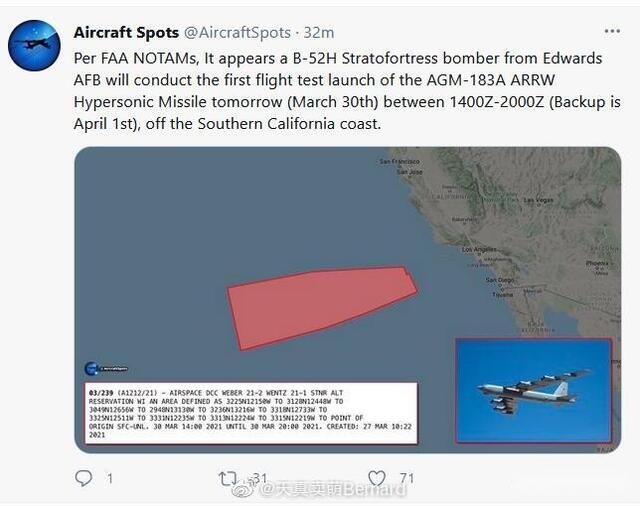
Task: Open the Aircraft Spots profile avatar
Action: [x=34, y=45]
